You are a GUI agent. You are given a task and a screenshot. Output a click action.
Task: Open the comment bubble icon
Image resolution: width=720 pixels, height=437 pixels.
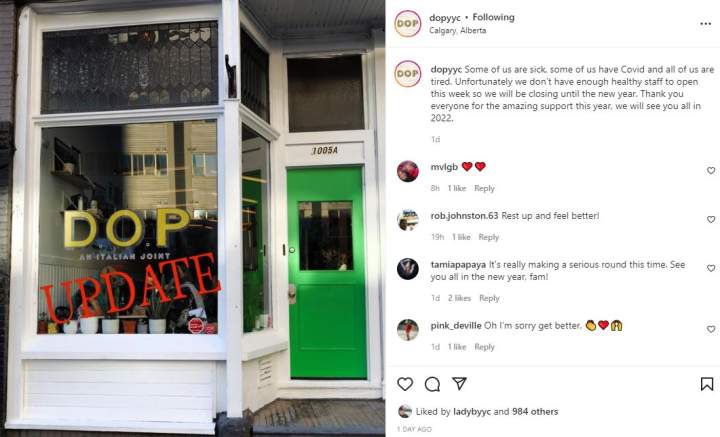pos(432,384)
